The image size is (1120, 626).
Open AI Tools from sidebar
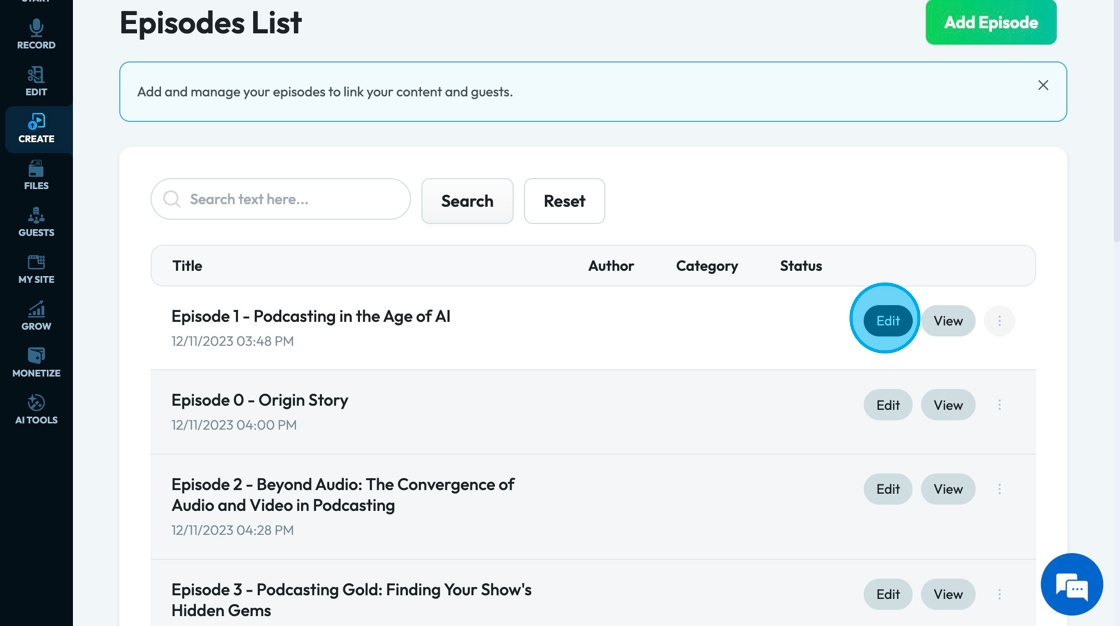(36, 410)
